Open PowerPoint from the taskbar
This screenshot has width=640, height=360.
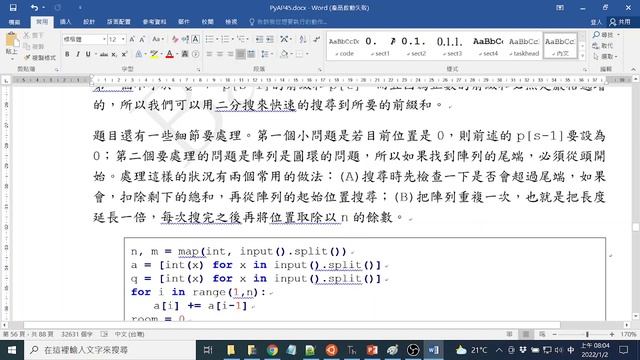[x=372, y=350]
